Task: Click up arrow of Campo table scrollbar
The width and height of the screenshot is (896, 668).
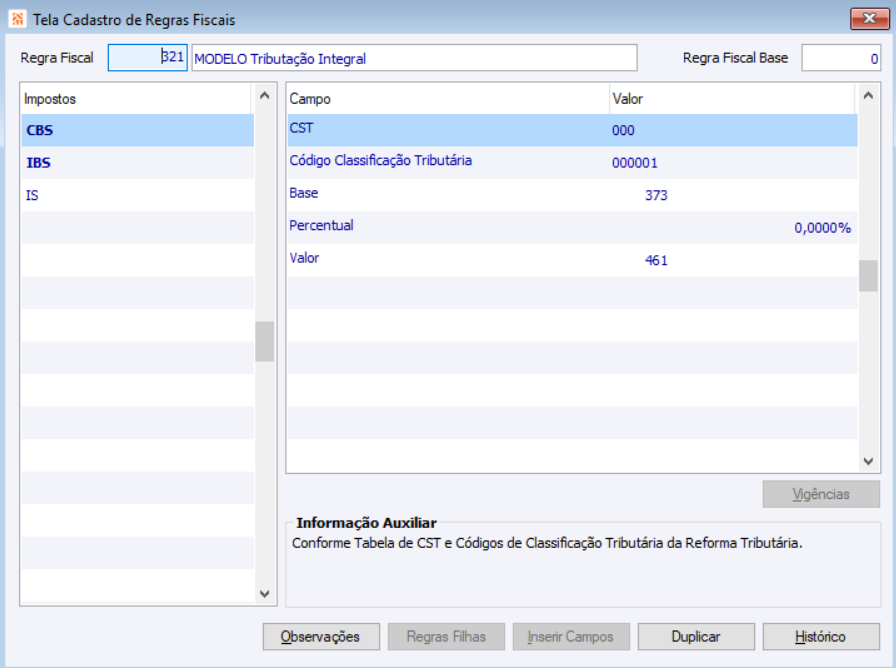Action: 868,95
